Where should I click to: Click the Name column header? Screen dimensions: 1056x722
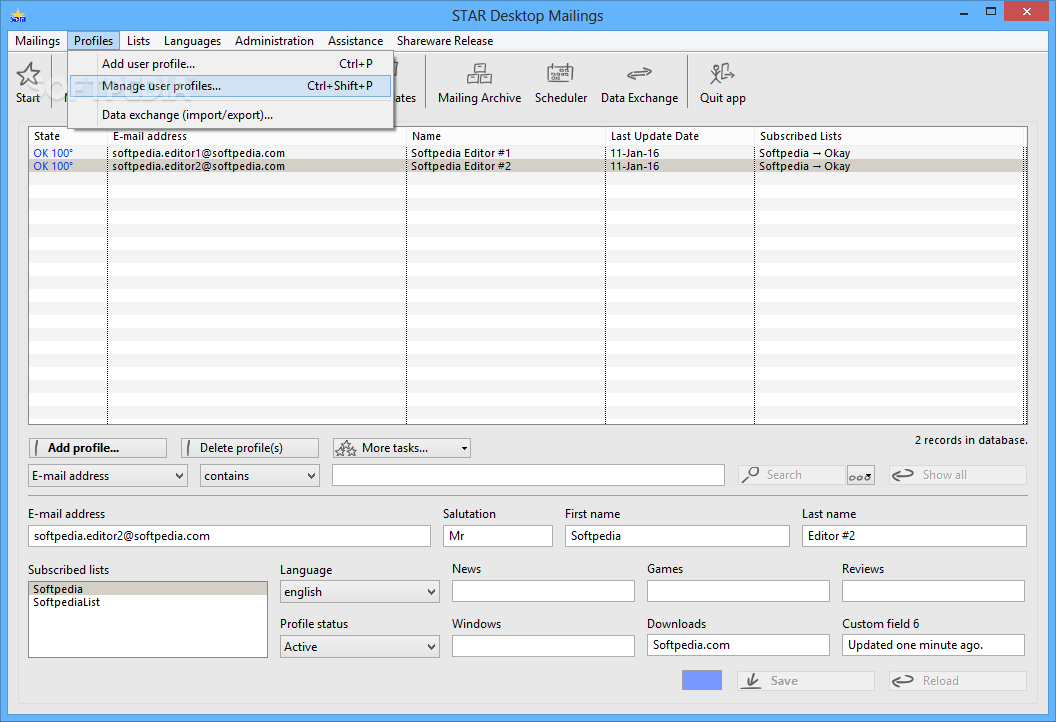[506, 136]
